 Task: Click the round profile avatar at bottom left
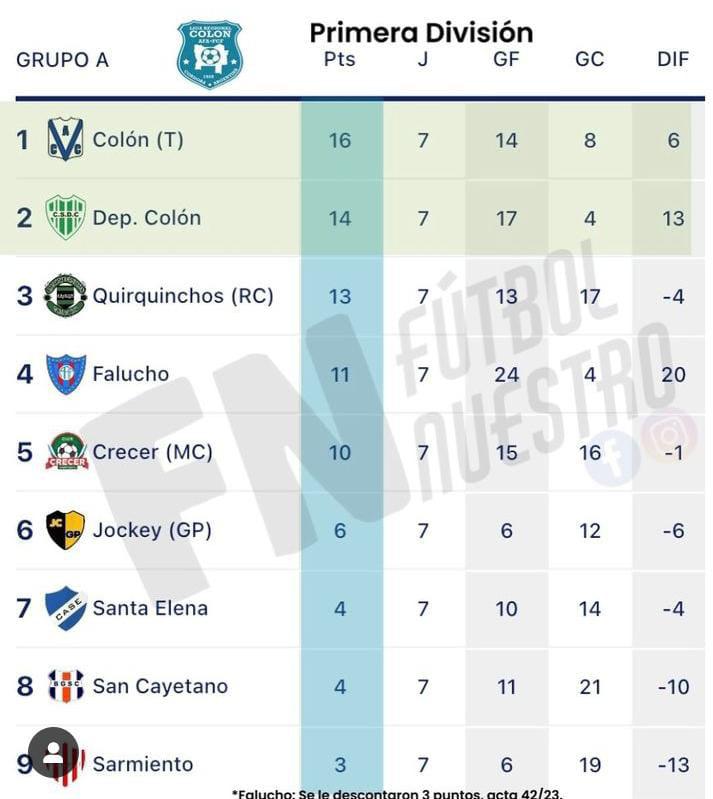tap(54, 754)
